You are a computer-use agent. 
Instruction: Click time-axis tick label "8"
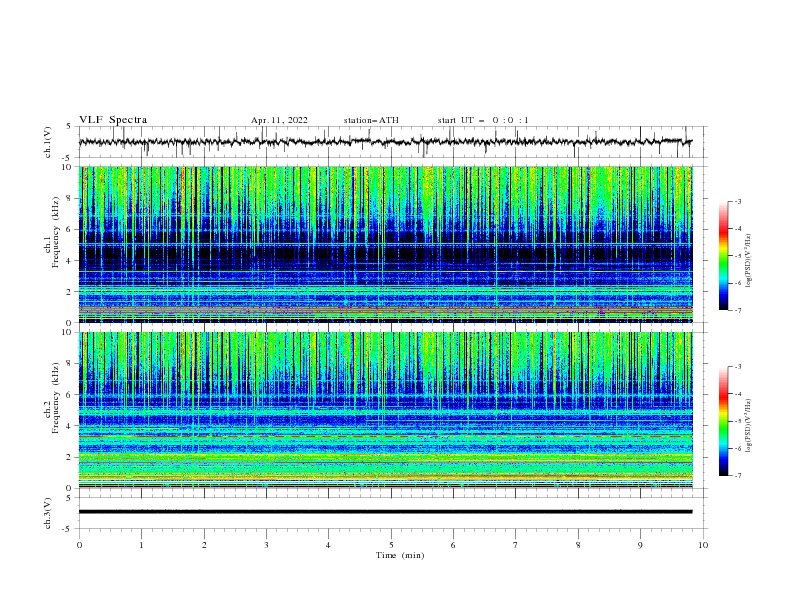click(x=578, y=545)
